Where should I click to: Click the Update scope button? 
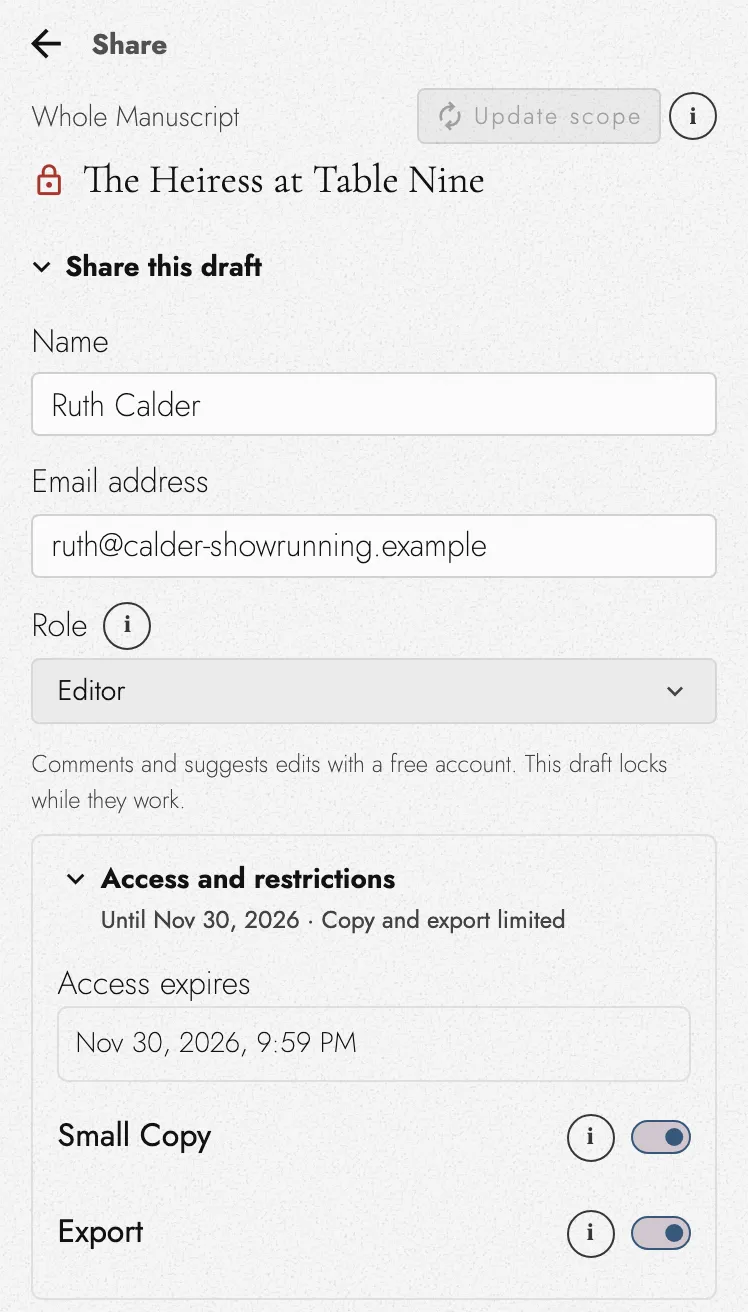pyautogui.click(x=539, y=116)
